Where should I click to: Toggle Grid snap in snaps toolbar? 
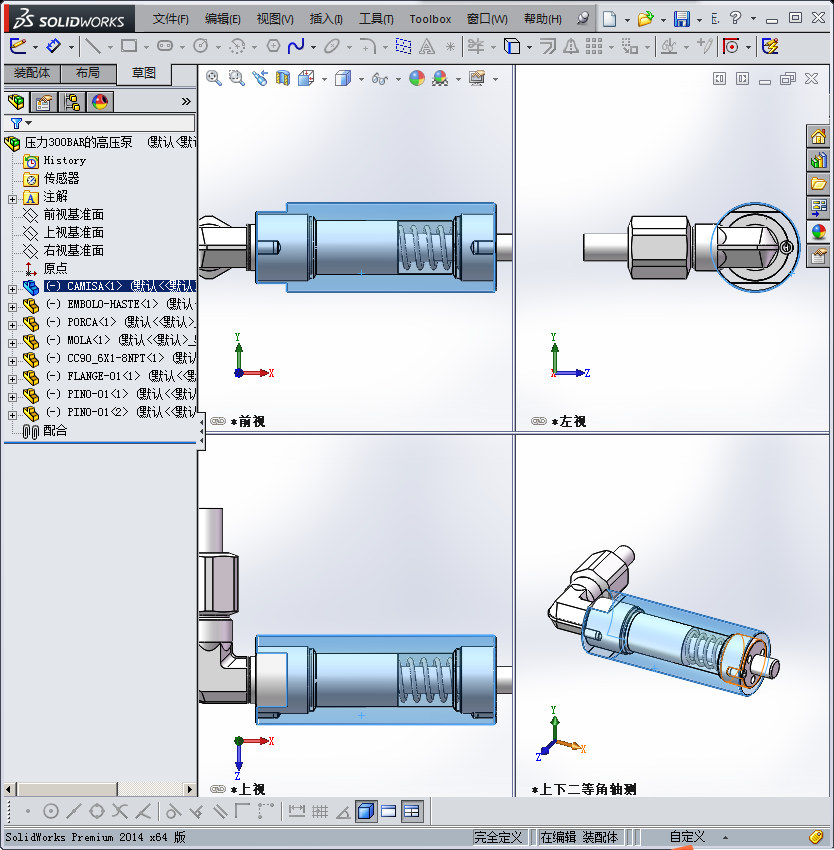click(320, 812)
